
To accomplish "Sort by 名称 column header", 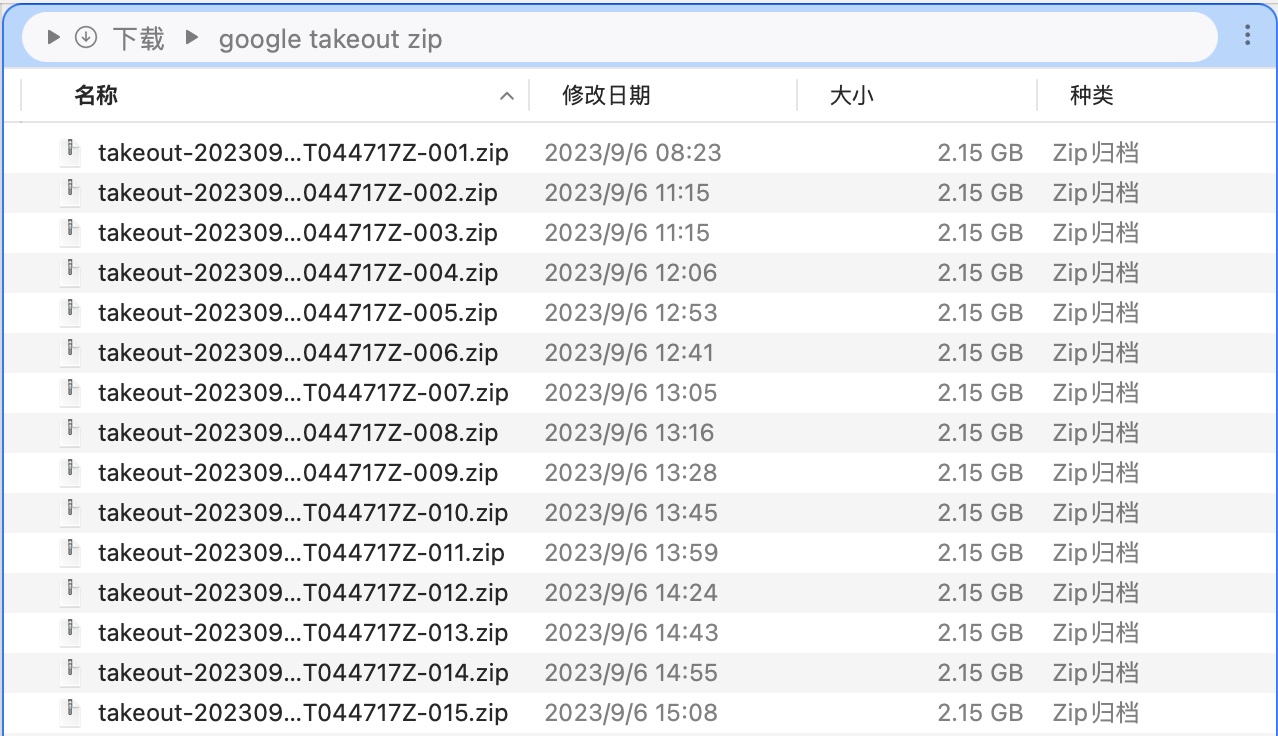I will coord(96,95).
